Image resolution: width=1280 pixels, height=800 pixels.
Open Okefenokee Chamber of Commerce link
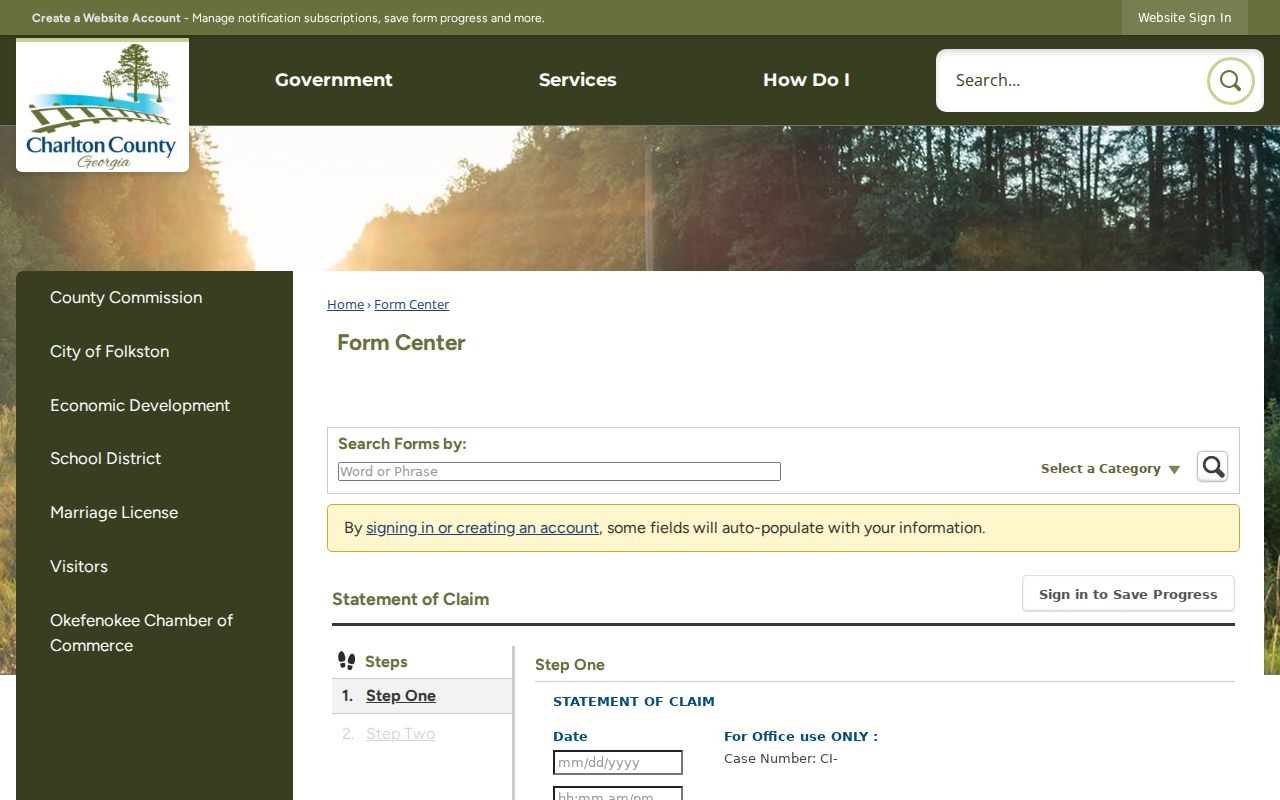coord(141,633)
